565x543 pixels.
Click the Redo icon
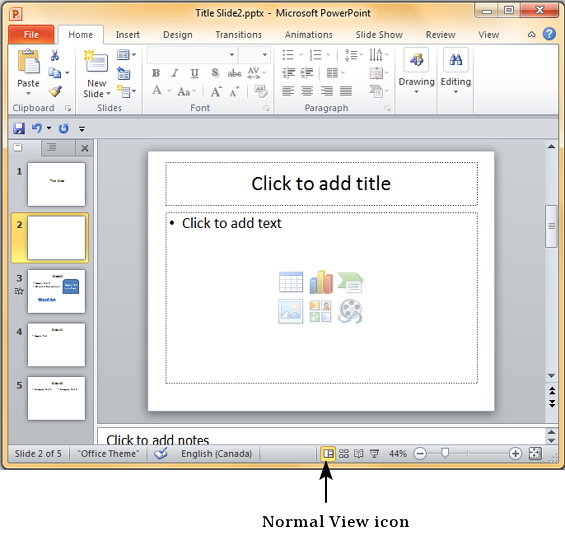pyautogui.click(x=64, y=128)
